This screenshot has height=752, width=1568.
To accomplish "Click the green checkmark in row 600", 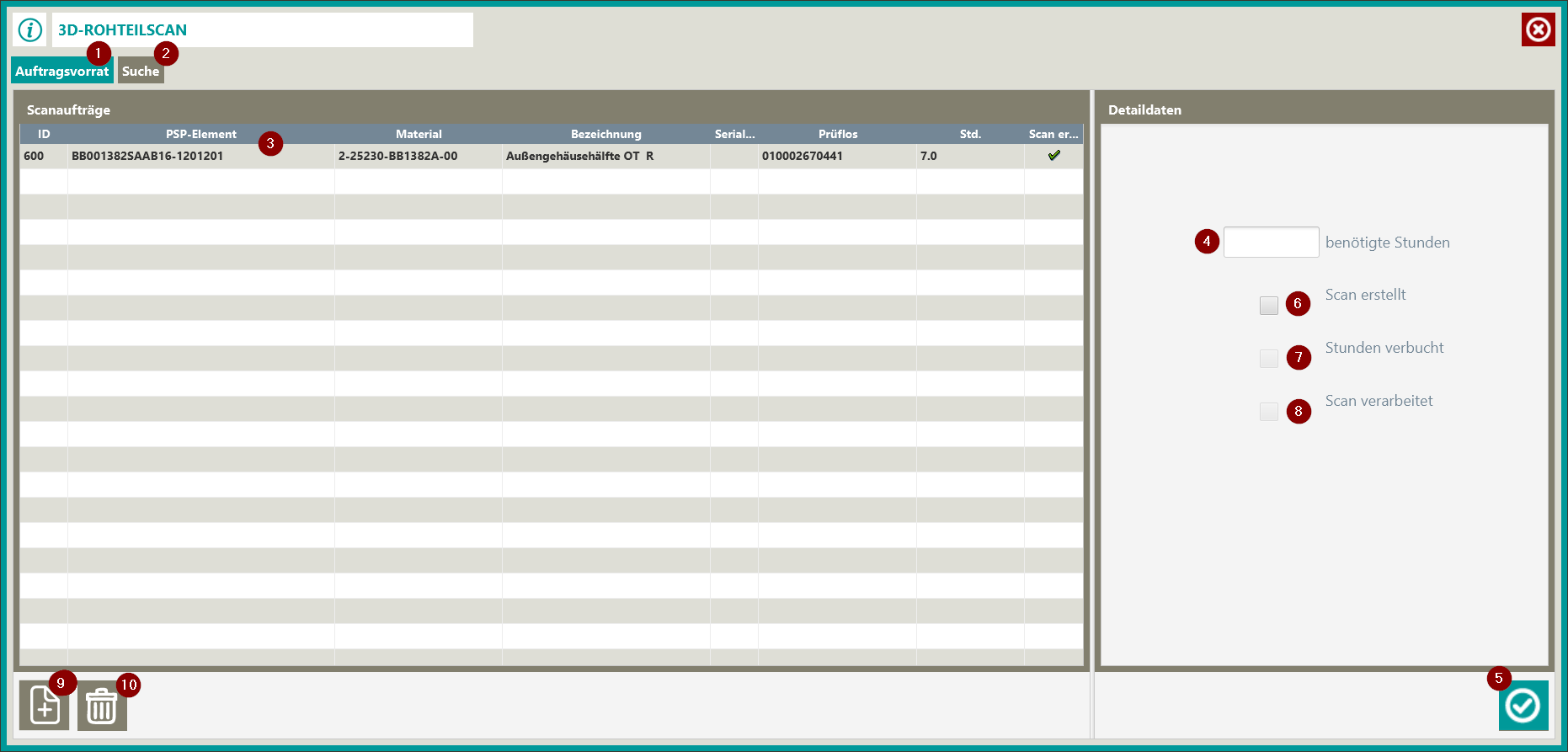I will [x=1053, y=156].
